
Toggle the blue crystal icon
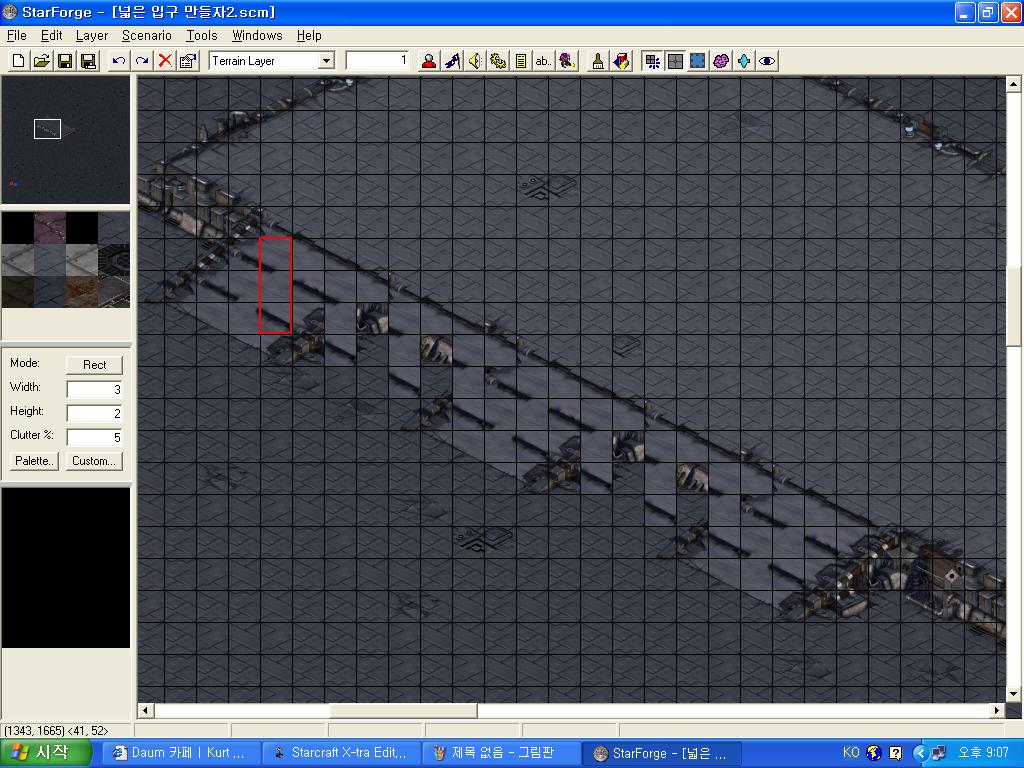(744, 61)
